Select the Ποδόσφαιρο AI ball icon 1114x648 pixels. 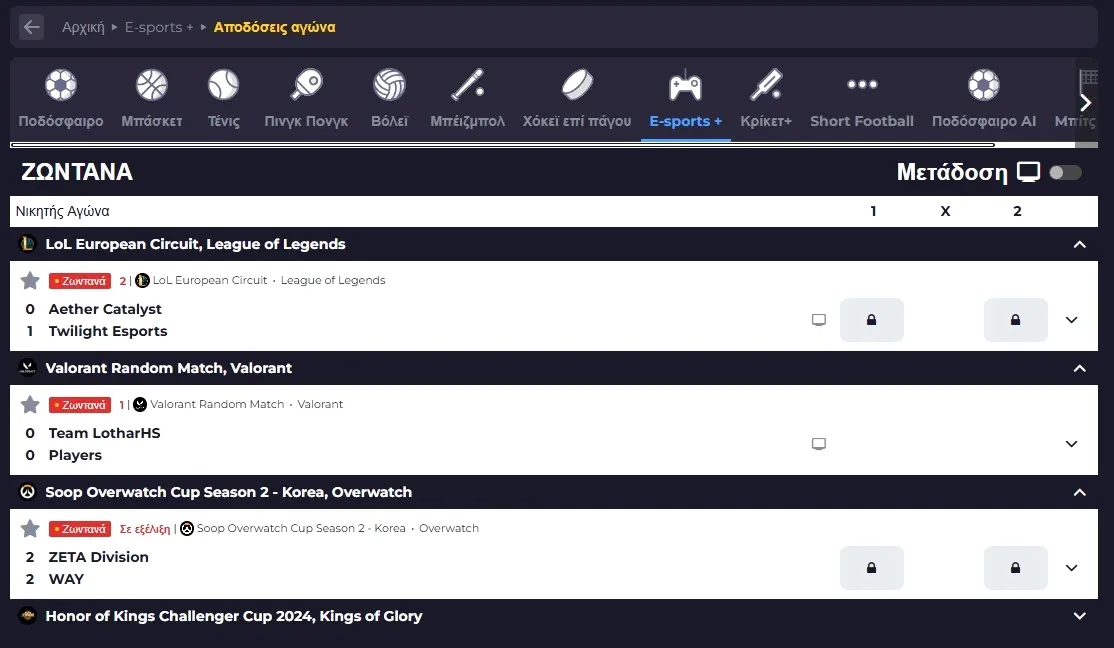click(984, 85)
